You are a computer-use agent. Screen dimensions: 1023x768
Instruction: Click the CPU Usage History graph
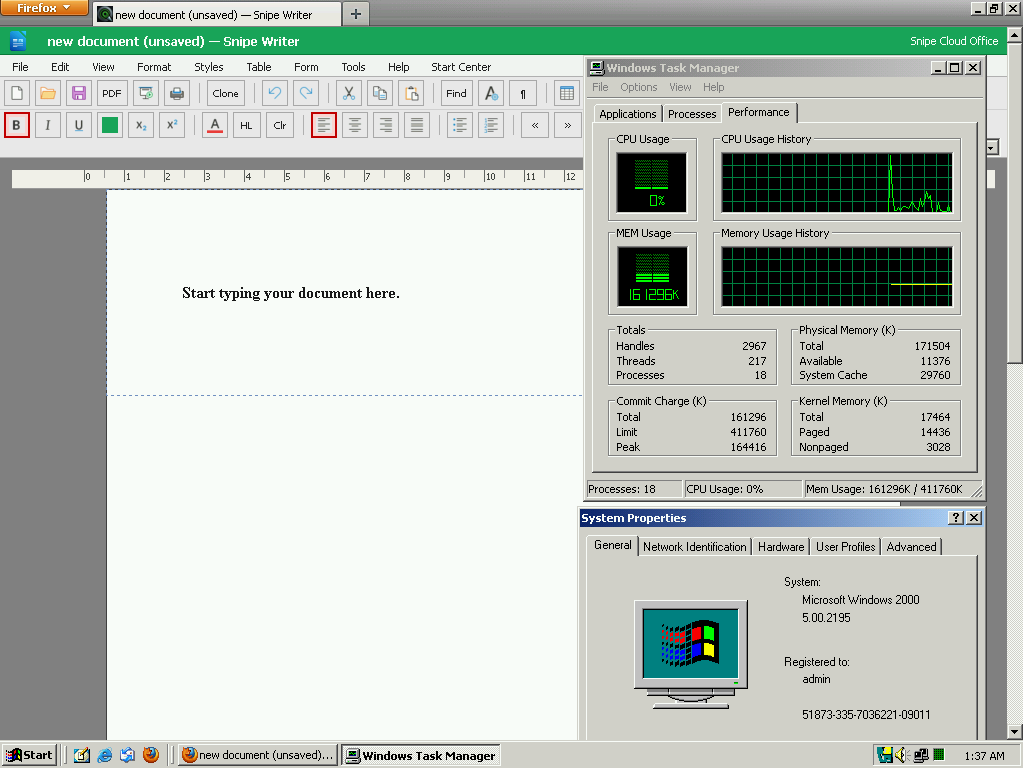click(836, 183)
